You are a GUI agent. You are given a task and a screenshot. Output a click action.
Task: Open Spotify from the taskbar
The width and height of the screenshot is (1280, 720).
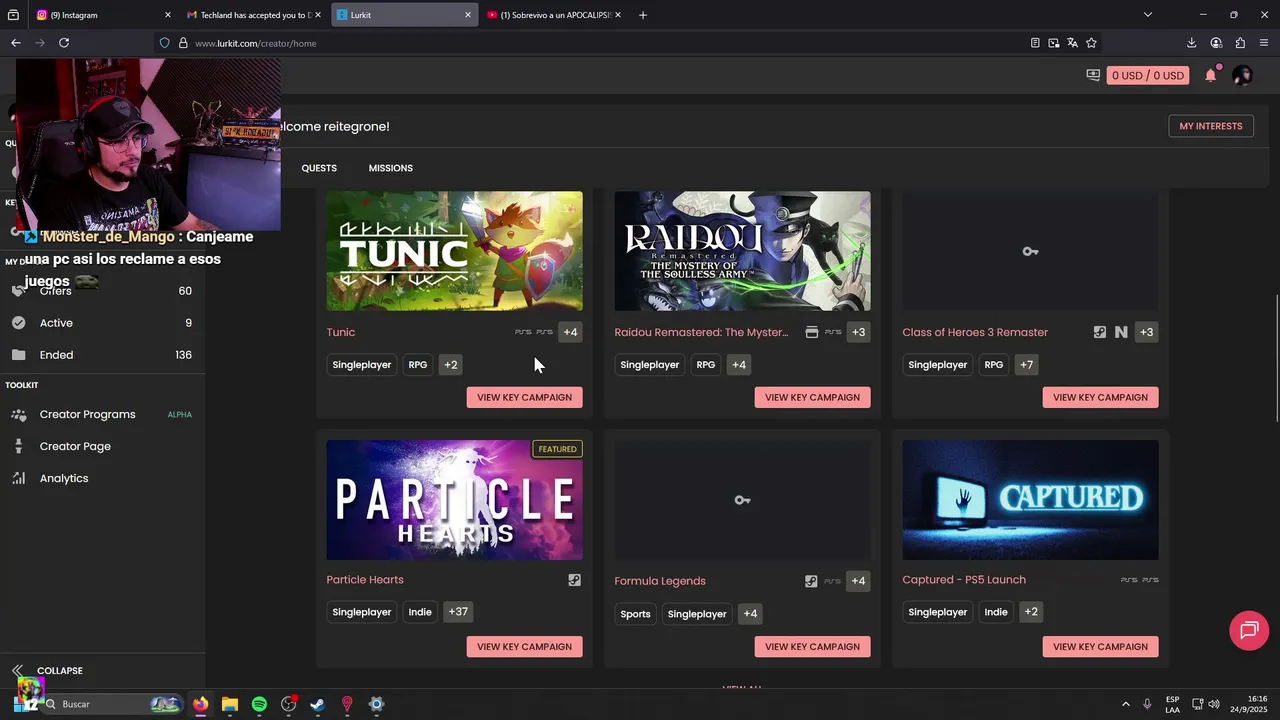259,704
